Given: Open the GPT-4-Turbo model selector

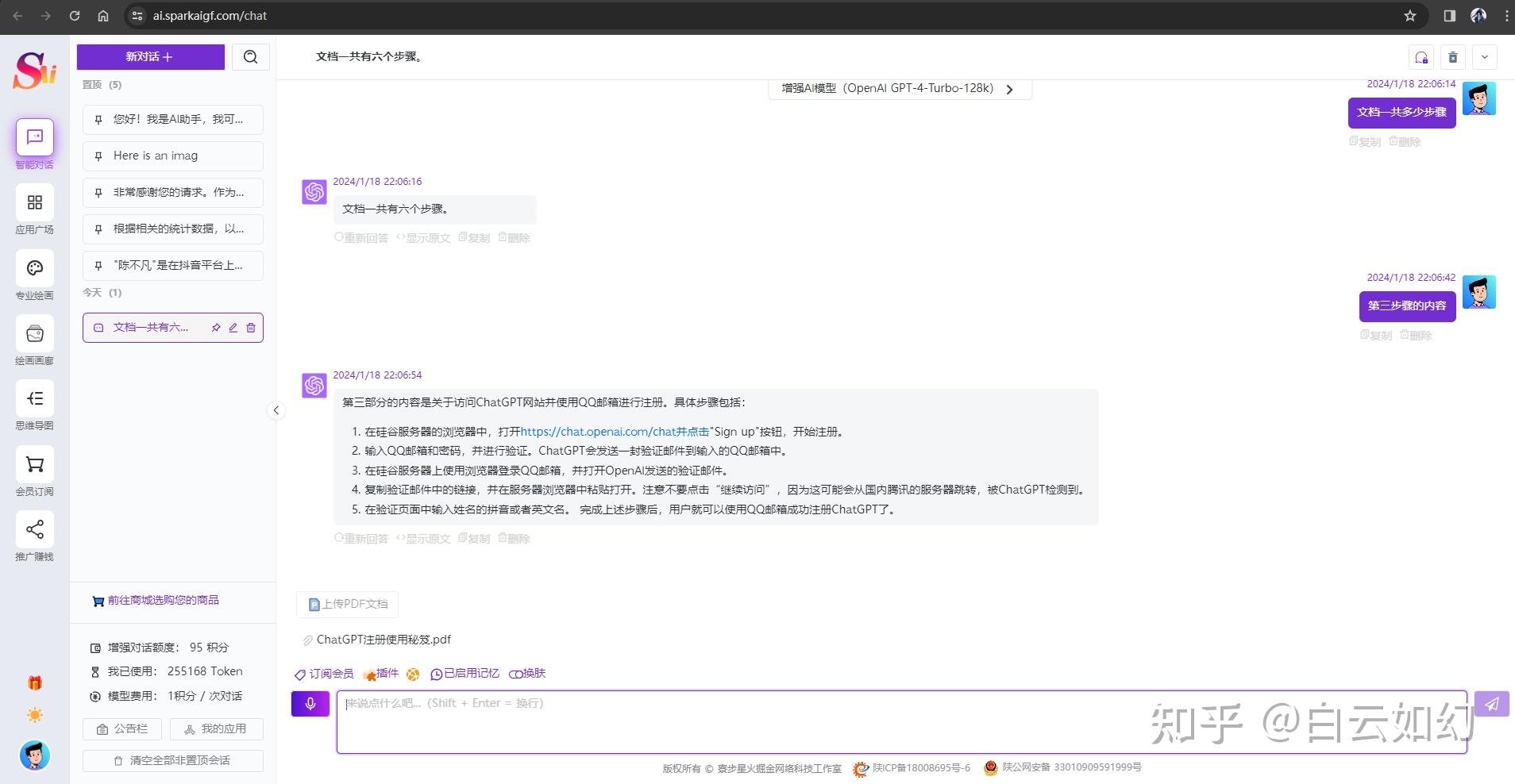Looking at the screenshot, I should click(x=898, y=88).
